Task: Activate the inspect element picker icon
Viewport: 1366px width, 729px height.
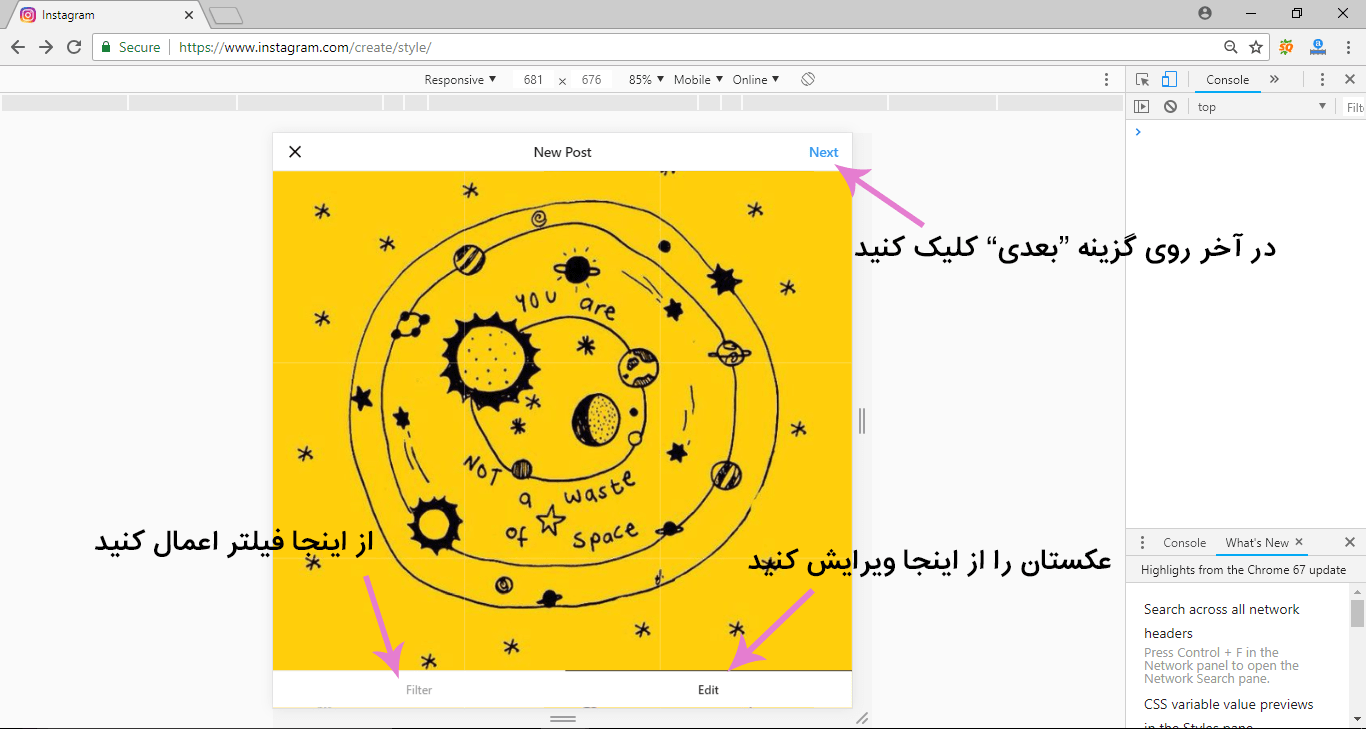Action: [1143, 80]
